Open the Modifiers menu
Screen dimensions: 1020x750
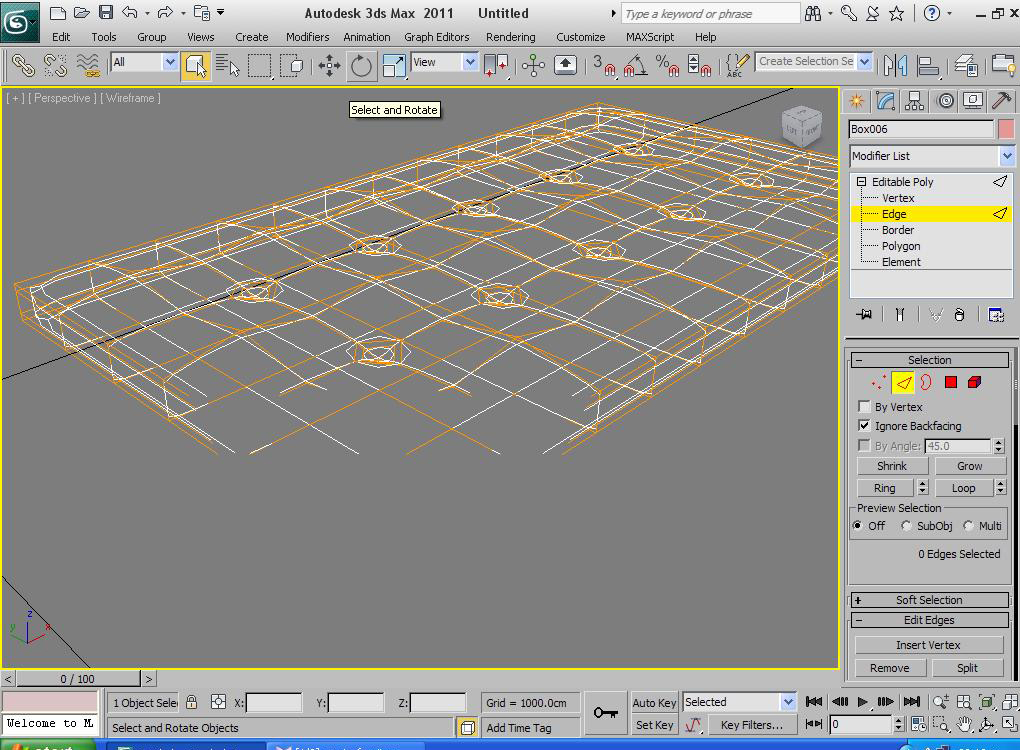click(308, 37)
